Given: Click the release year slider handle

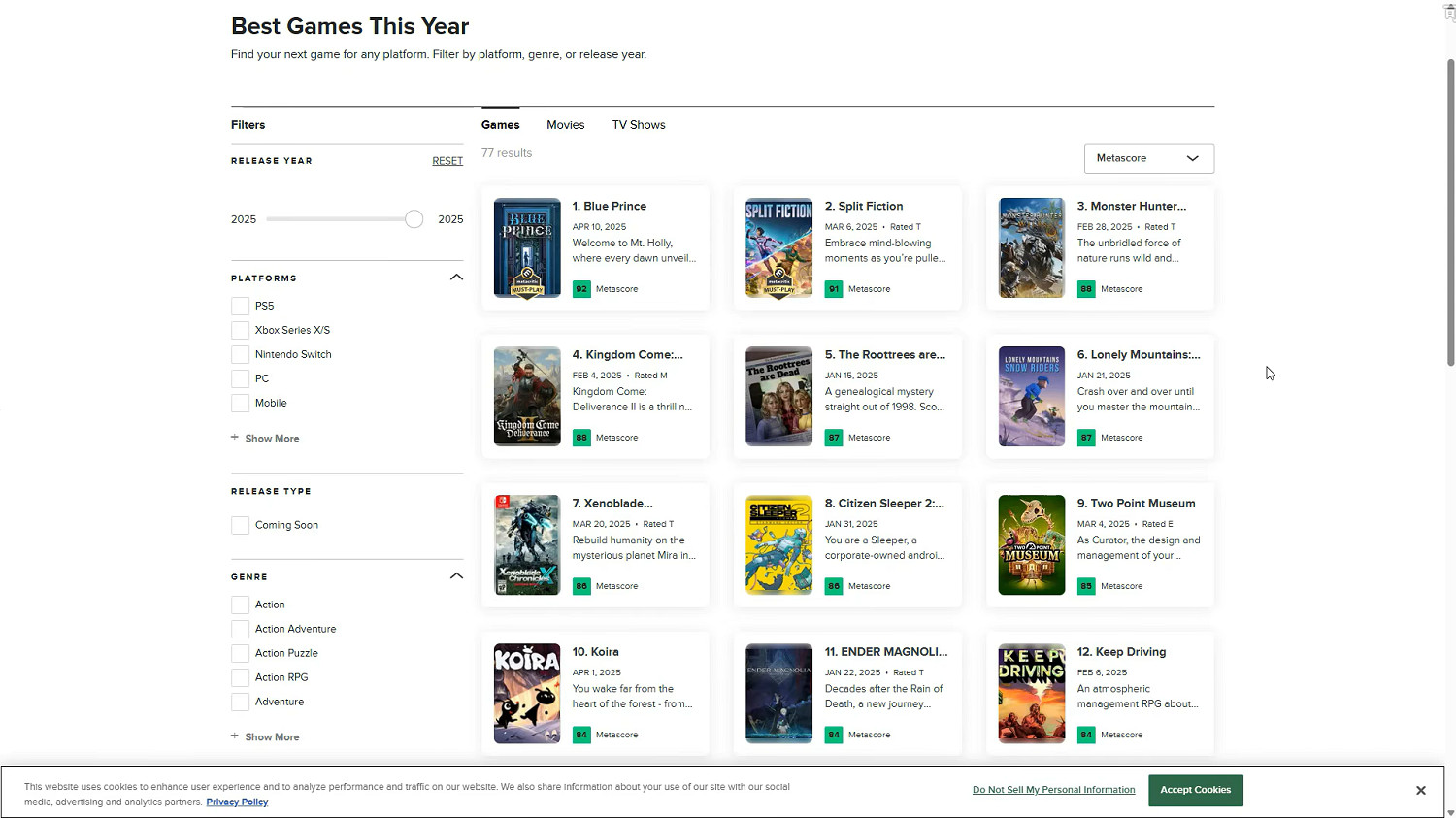Looking at the screenshot, I should coord(414,219).
